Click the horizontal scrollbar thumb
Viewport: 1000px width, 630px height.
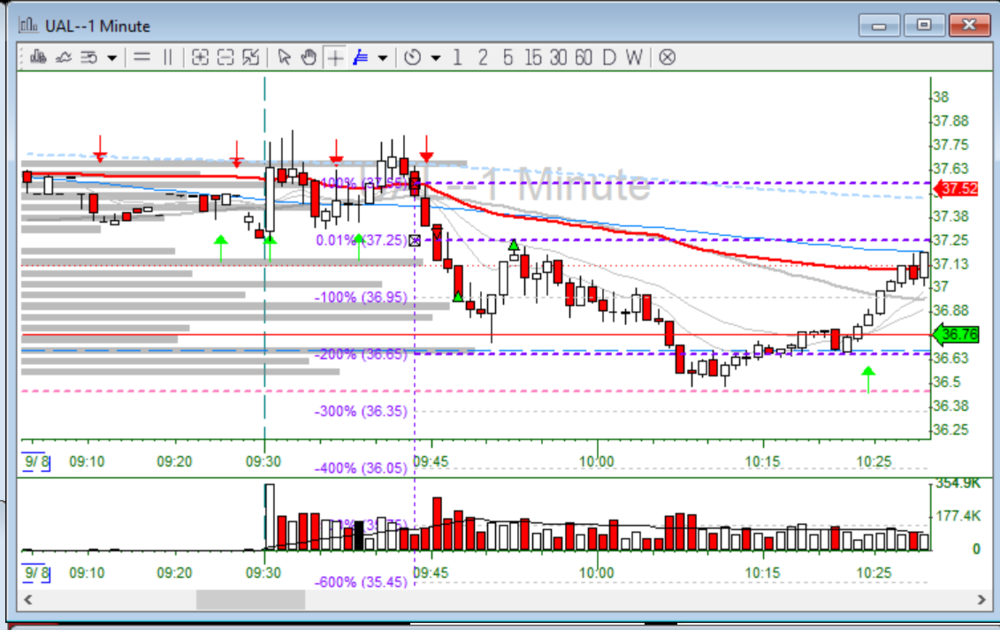tap(250, 599)
